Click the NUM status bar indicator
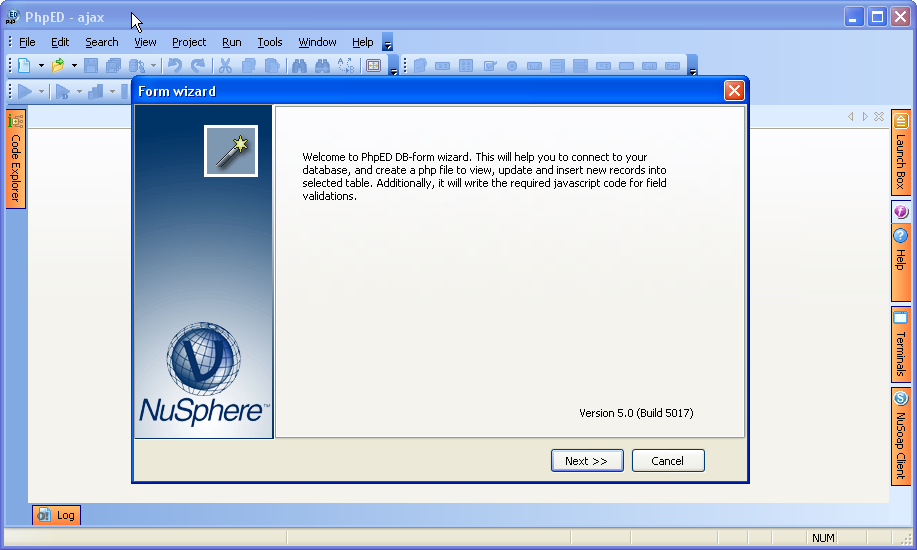917x550 pixels. [x=823, y=538]
